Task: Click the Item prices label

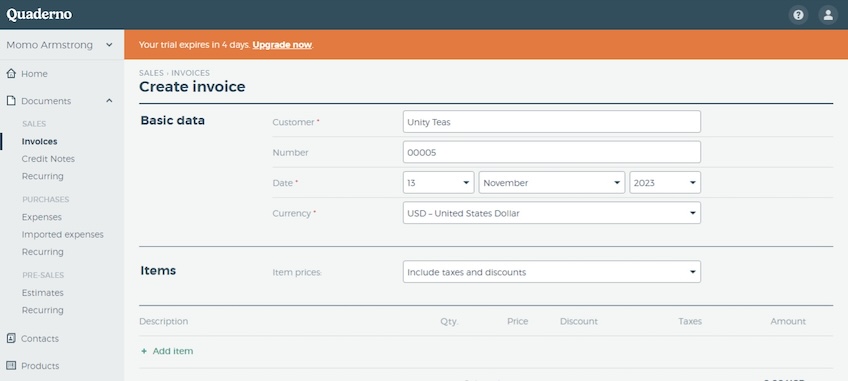Action: point(297,272)
